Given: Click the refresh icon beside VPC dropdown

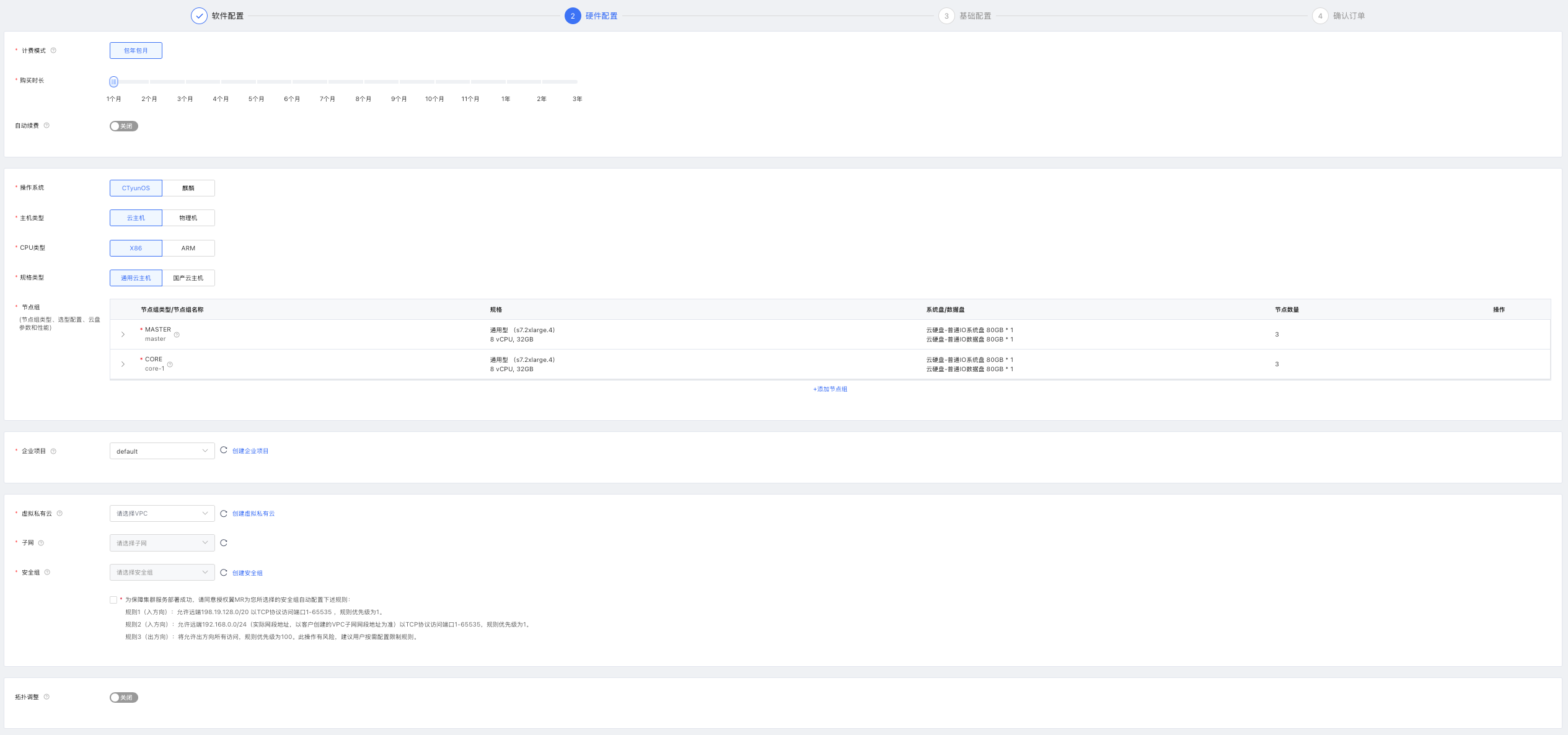Looking at the screenshot, I should 224,514.
